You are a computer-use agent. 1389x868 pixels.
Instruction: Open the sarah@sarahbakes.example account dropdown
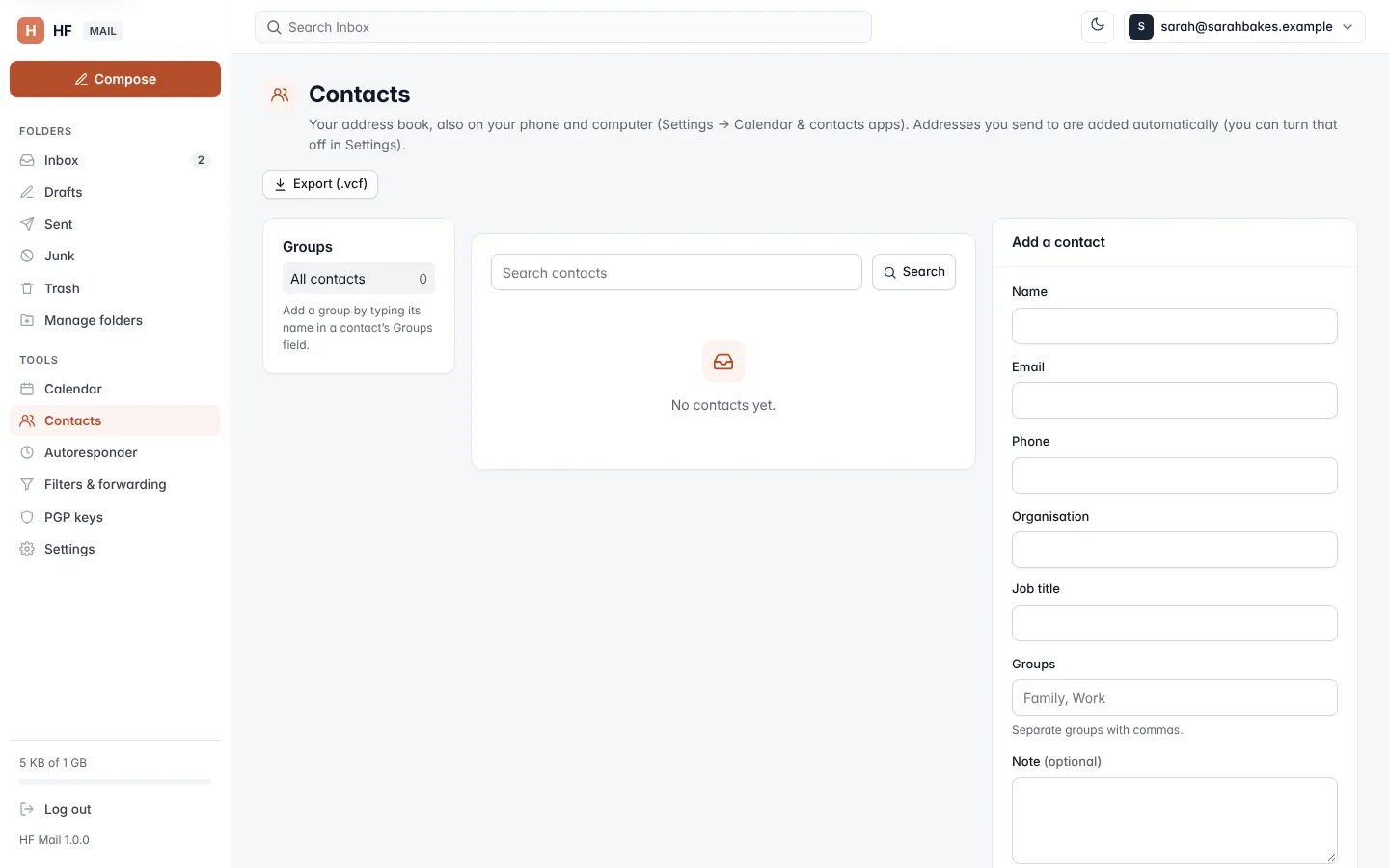(x=1244, y=27)
